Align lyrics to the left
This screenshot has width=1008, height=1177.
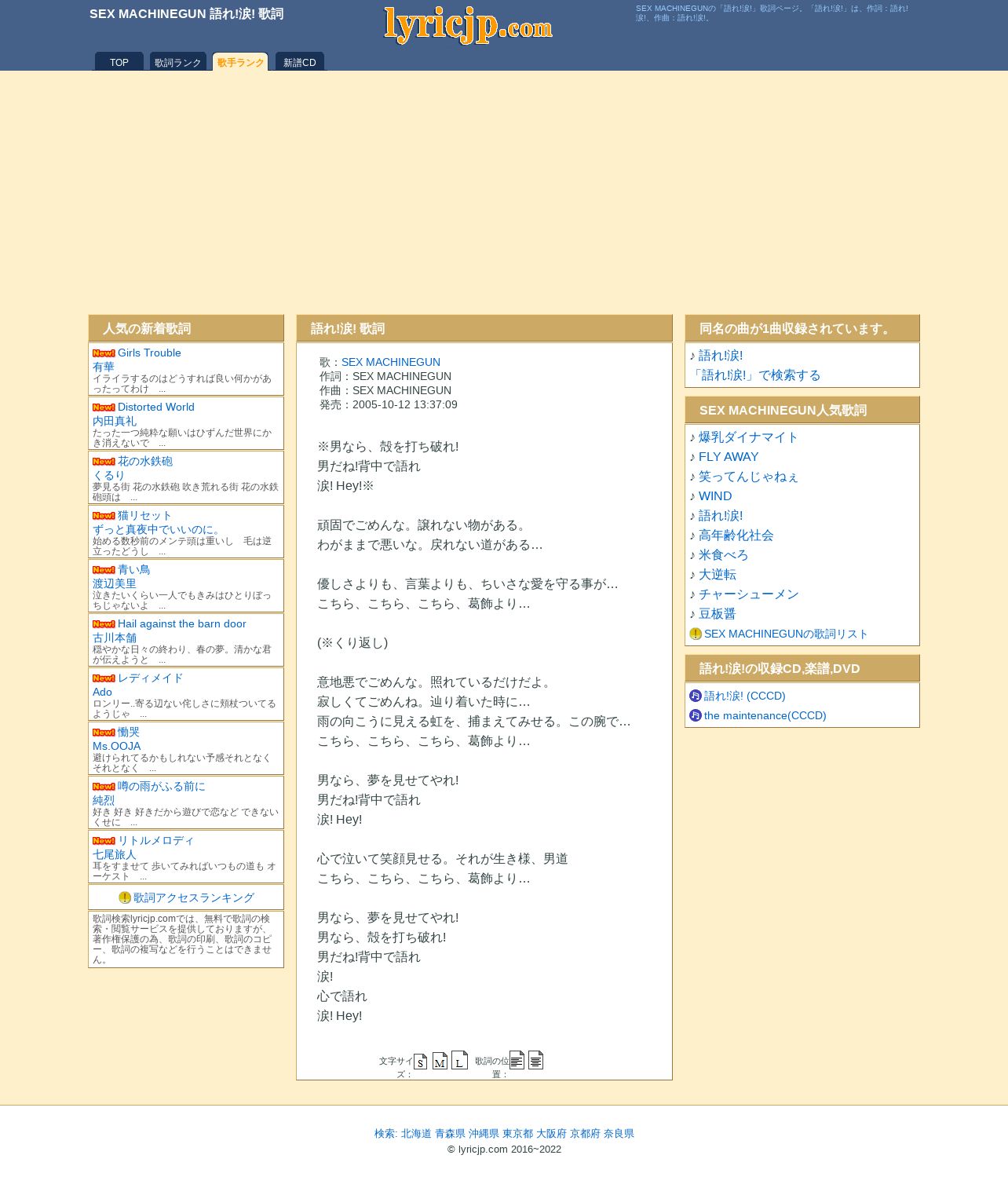click(x=517, y=1060)
